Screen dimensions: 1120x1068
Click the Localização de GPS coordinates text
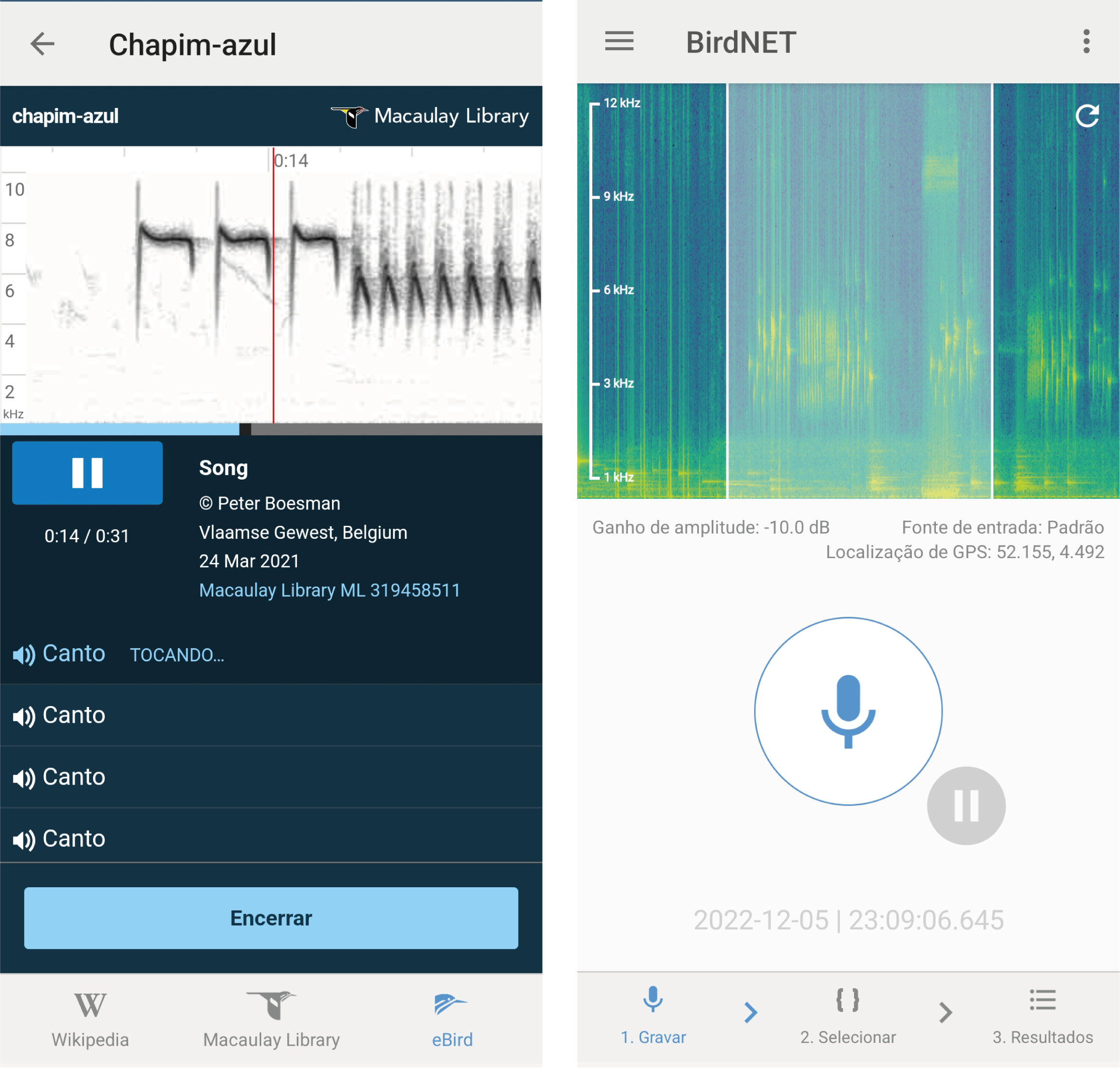tap(965, 552)
